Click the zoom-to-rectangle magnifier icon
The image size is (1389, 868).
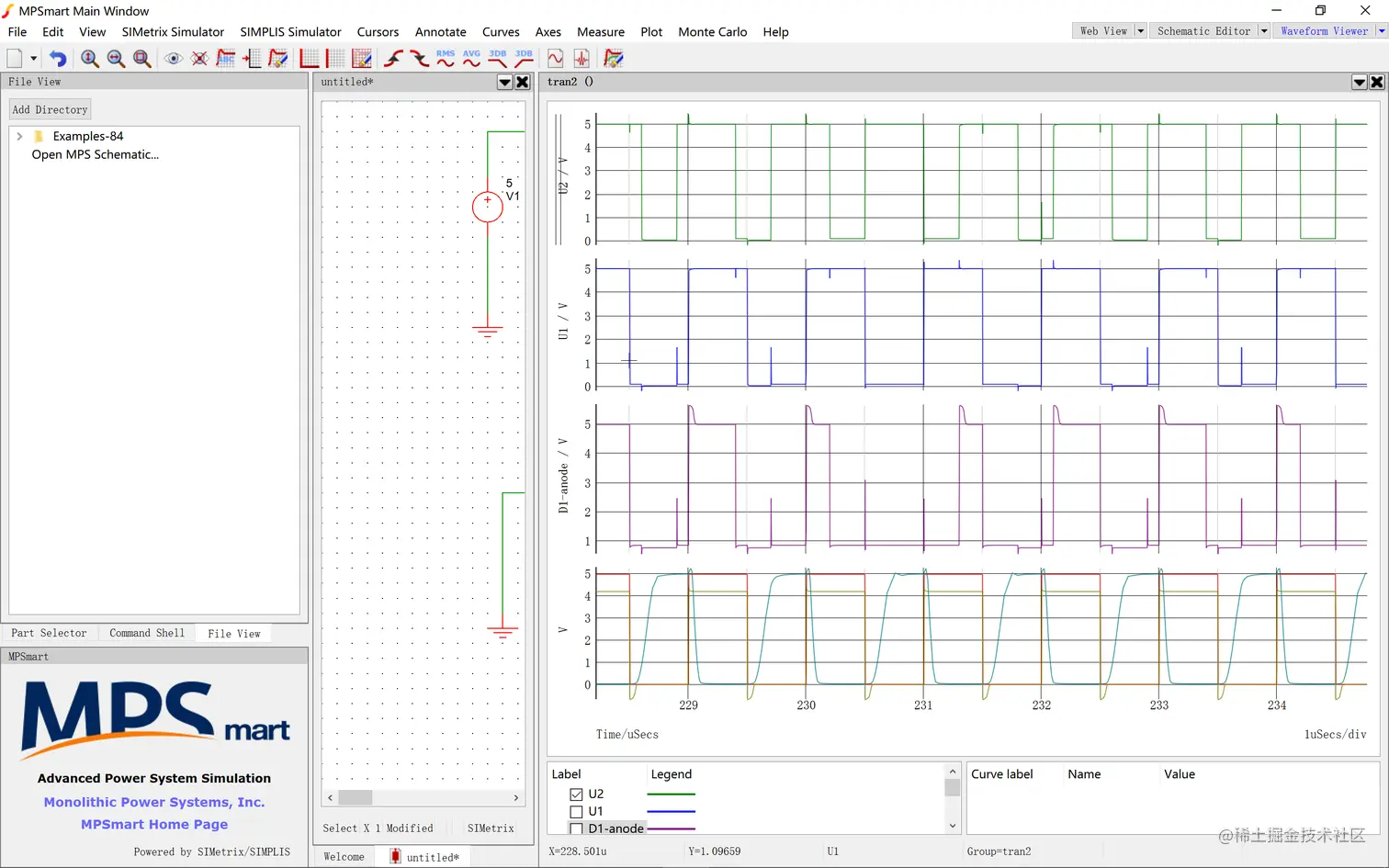[142, 59]
